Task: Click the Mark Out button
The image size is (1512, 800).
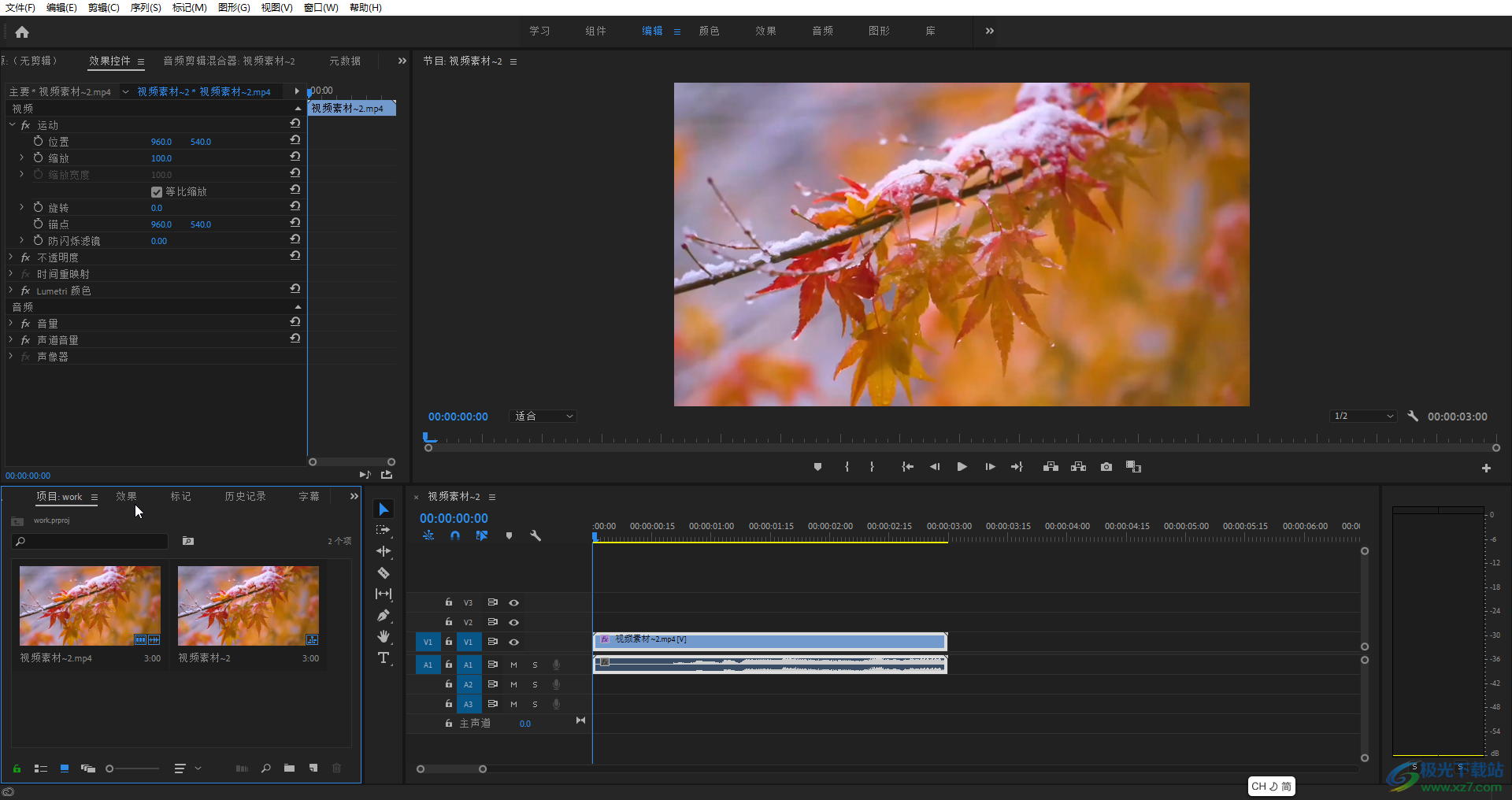Action: tap(872, 467)
